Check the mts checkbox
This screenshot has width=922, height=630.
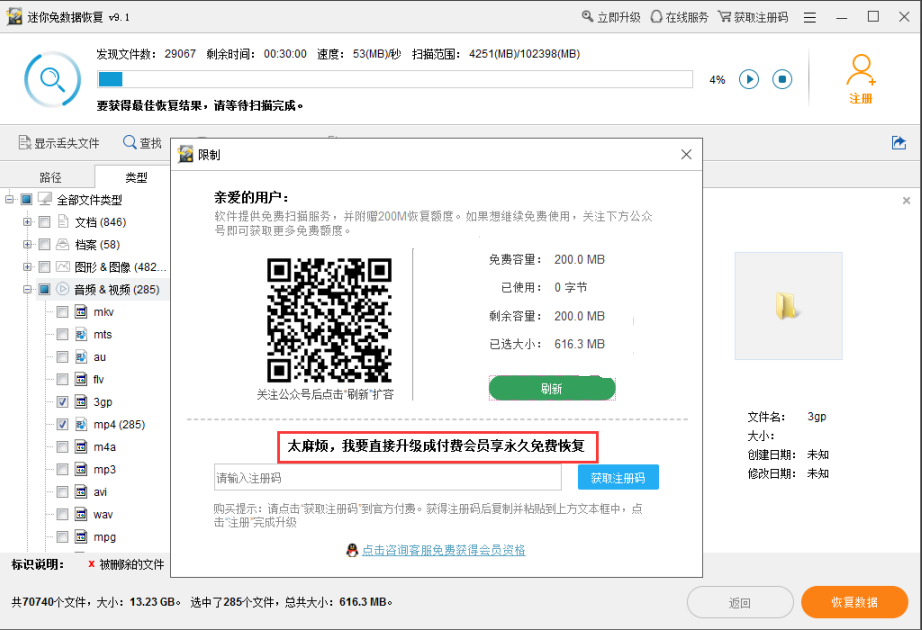coord(62,334)
